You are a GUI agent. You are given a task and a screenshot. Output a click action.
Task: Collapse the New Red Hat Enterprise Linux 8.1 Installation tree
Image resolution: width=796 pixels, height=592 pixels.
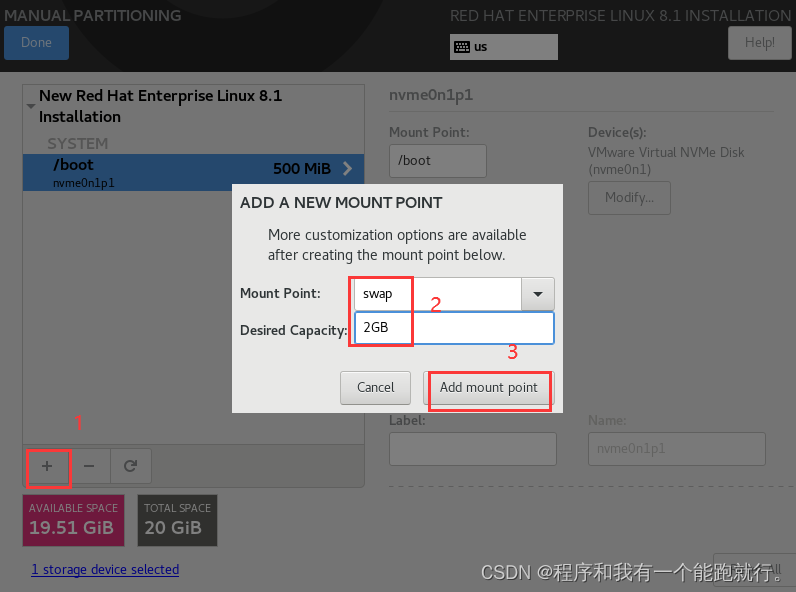[x=31, y=106]
